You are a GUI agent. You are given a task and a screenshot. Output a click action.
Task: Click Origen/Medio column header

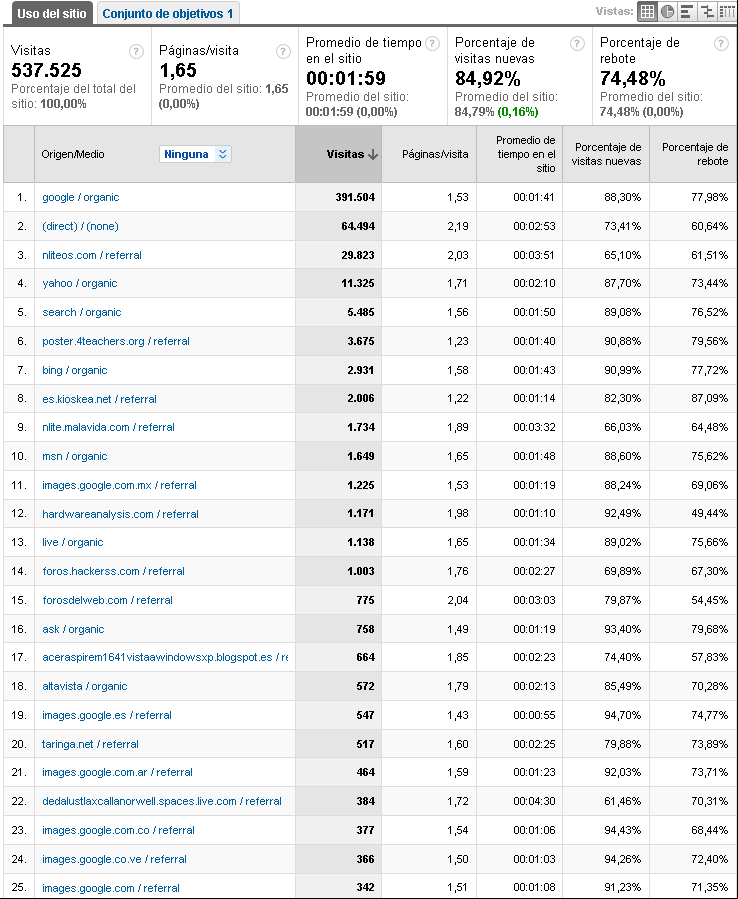[73, 154]
